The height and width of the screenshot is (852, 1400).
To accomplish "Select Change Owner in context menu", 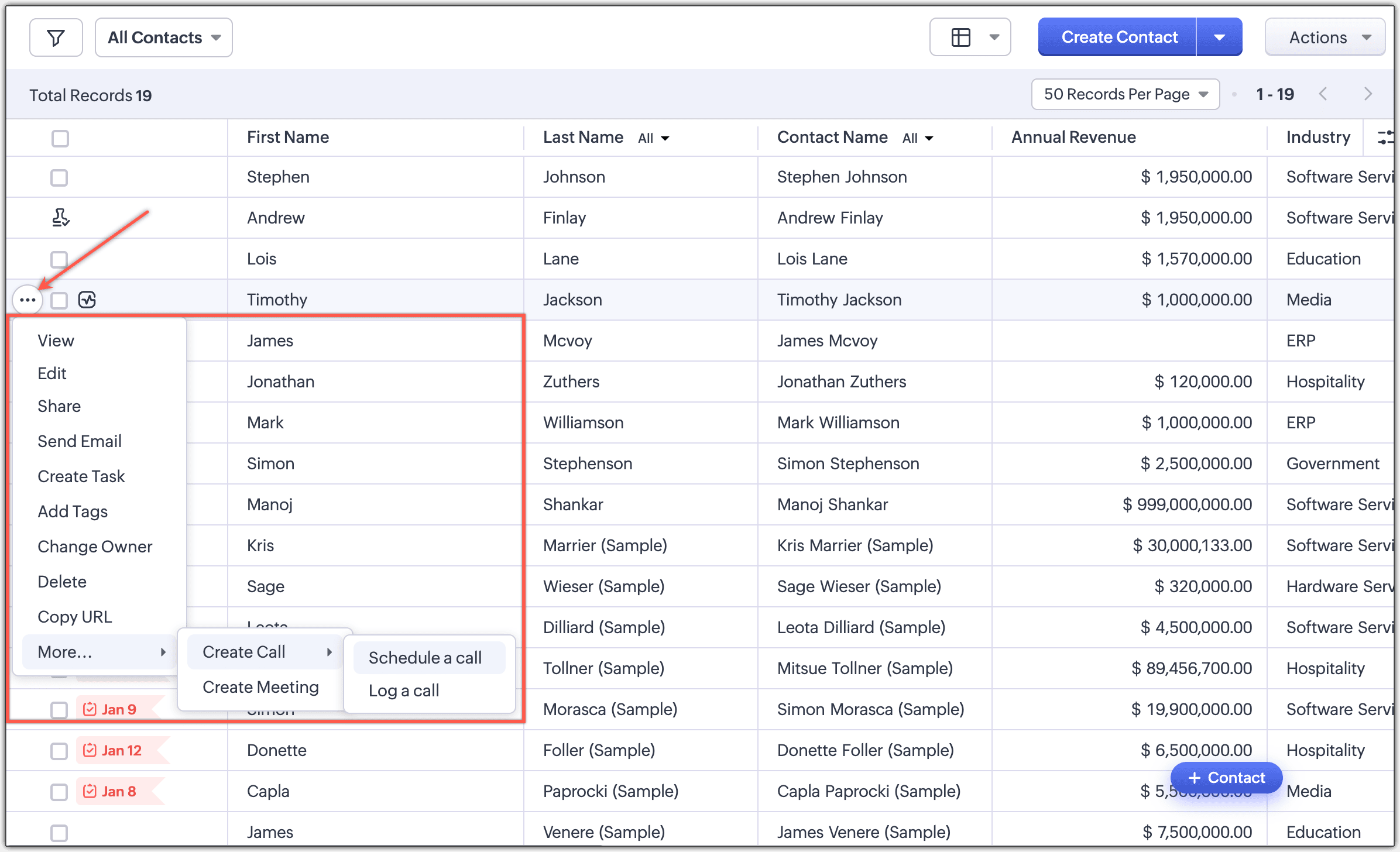I will tap(95, 547).
